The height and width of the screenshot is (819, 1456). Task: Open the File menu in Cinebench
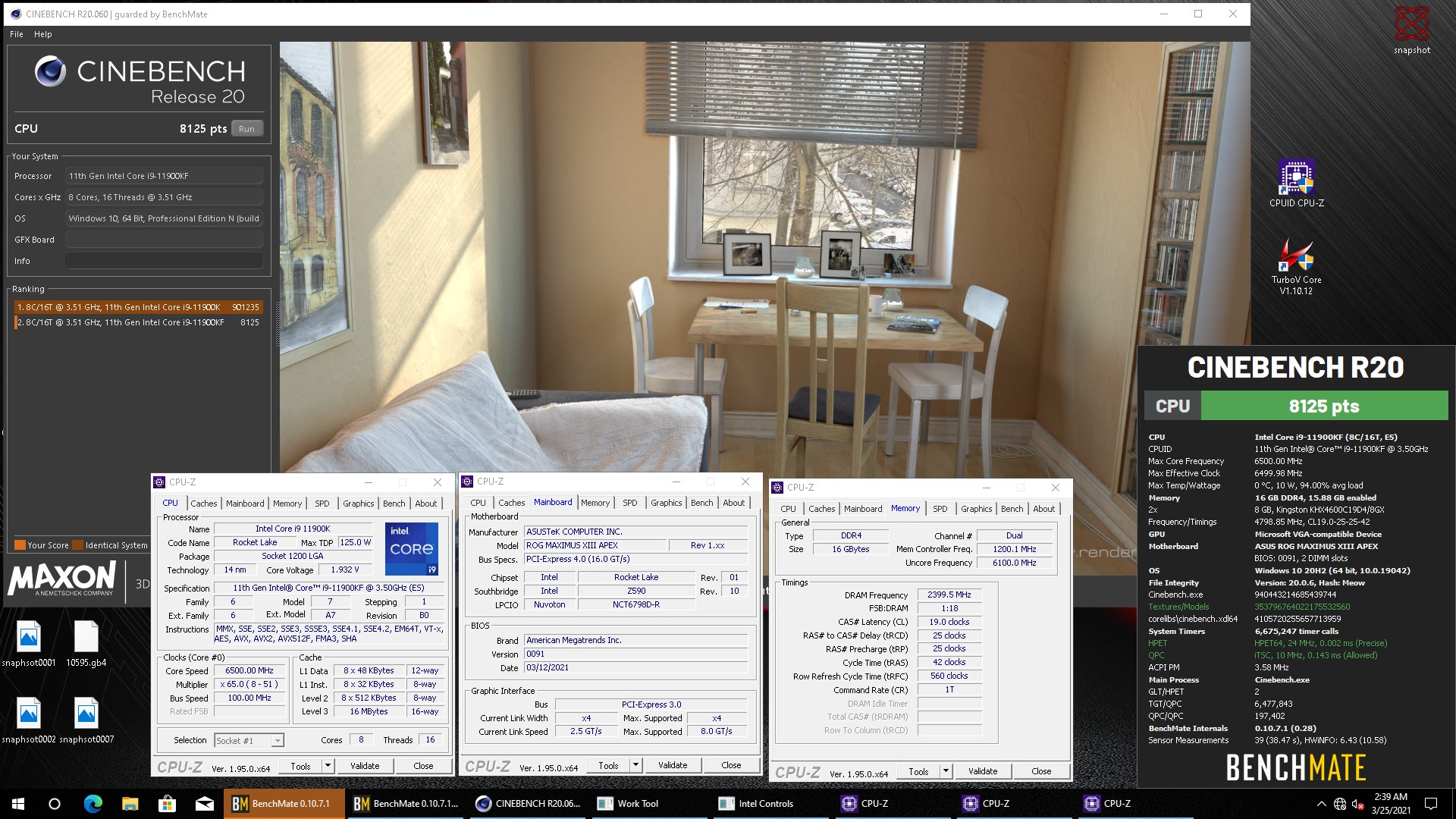point(17,34)
